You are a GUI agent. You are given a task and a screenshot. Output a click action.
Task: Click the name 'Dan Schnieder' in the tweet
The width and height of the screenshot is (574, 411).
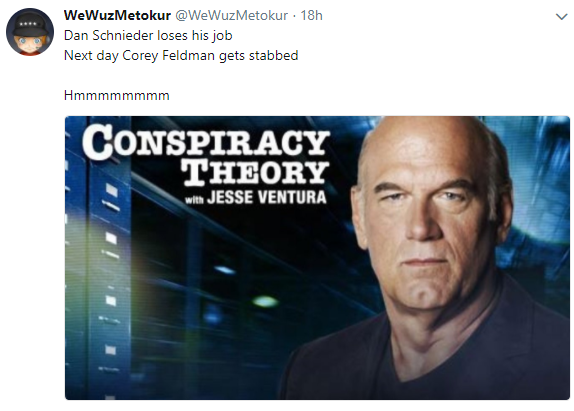coord(108,36)
